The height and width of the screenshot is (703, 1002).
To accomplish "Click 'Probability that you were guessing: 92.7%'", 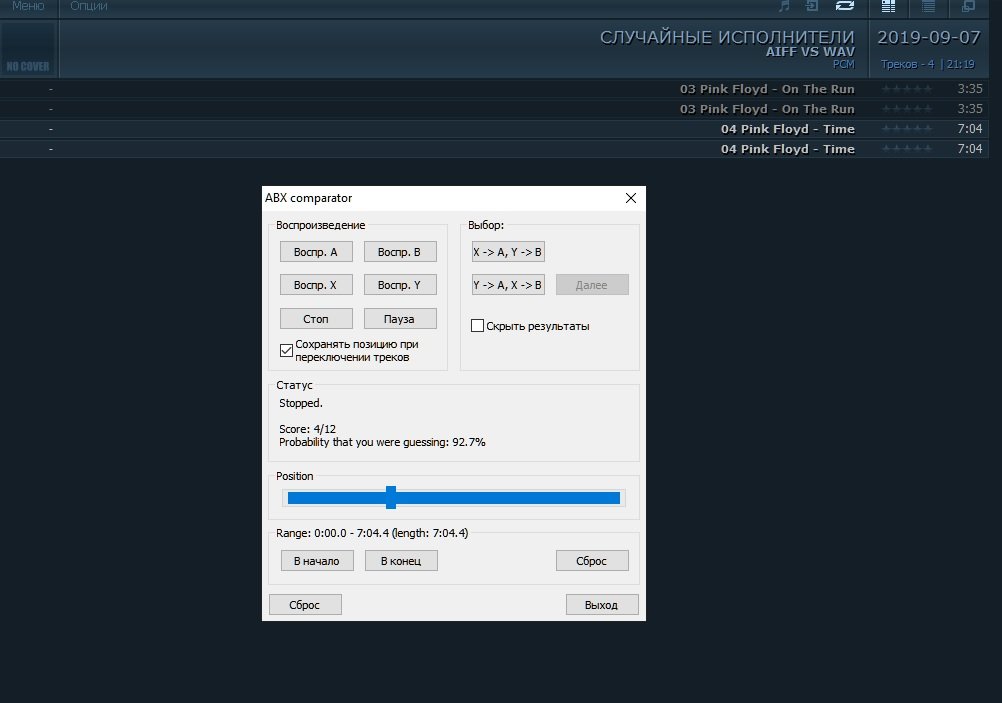I will click(x=382, y=442).
